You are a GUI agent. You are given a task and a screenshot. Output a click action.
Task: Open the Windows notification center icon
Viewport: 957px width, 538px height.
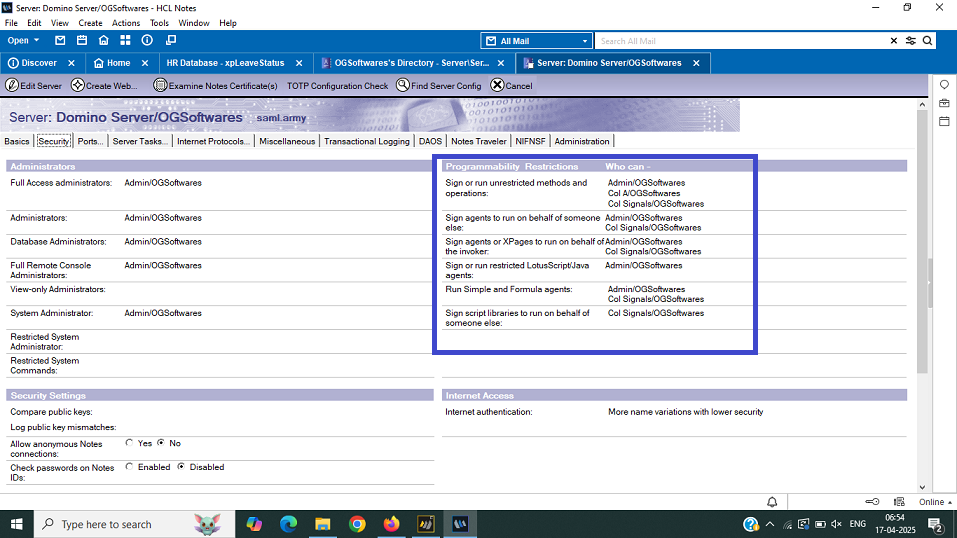pos(935,524)
